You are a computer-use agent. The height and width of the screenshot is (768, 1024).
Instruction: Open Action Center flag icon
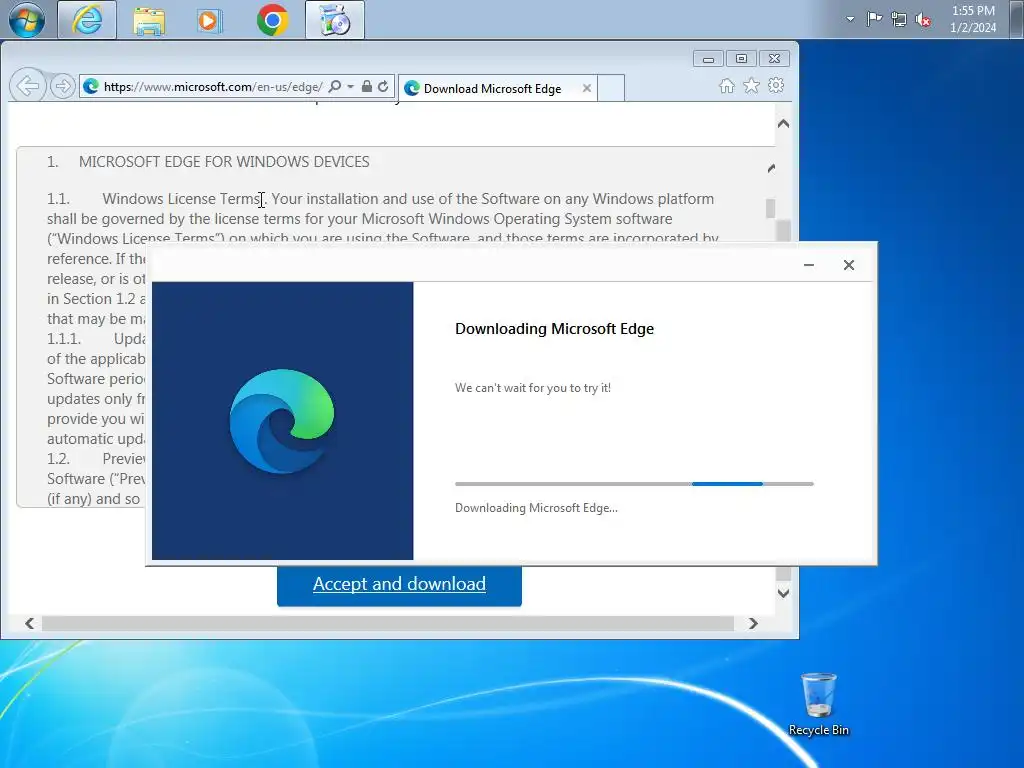pyautogui.click(x=874, y=19)
